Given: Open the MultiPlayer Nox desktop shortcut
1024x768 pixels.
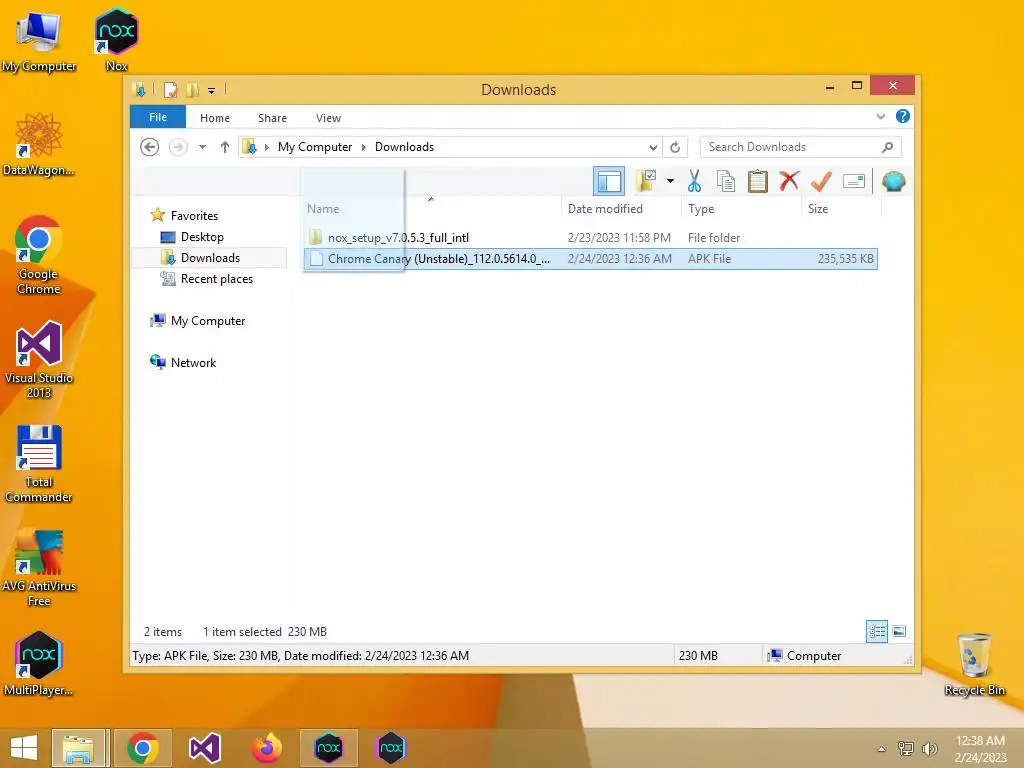Looking at the screenshot, I should pos(39,664).
